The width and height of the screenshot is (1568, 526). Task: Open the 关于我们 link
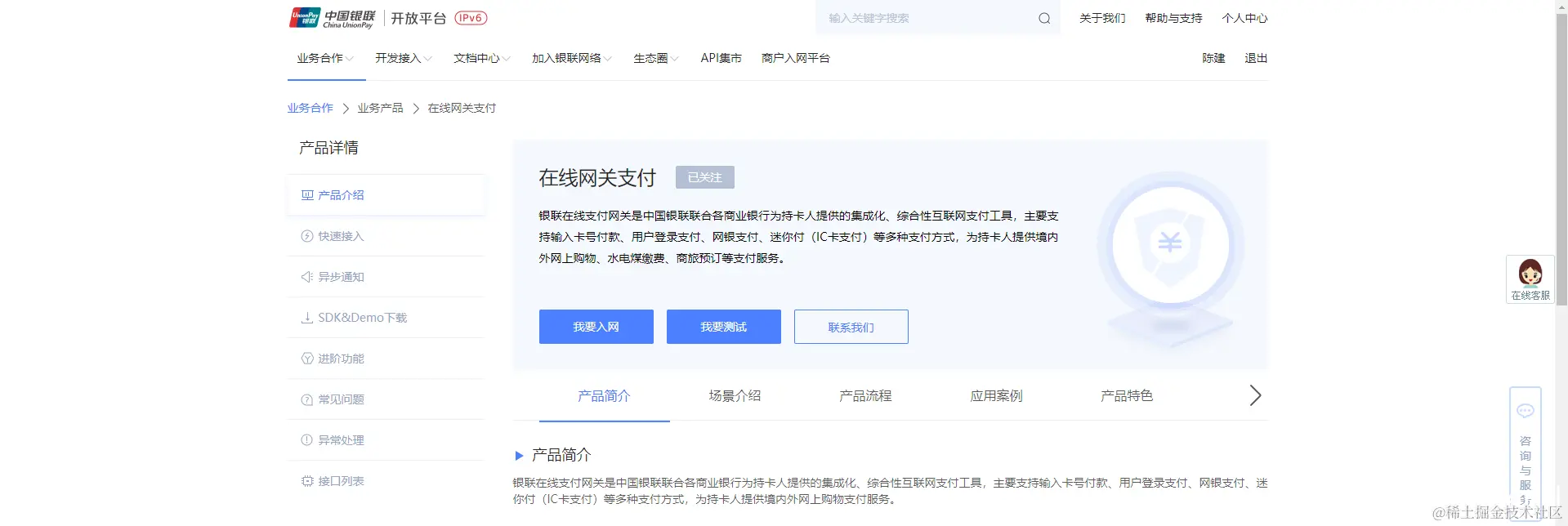point(1102,18)
